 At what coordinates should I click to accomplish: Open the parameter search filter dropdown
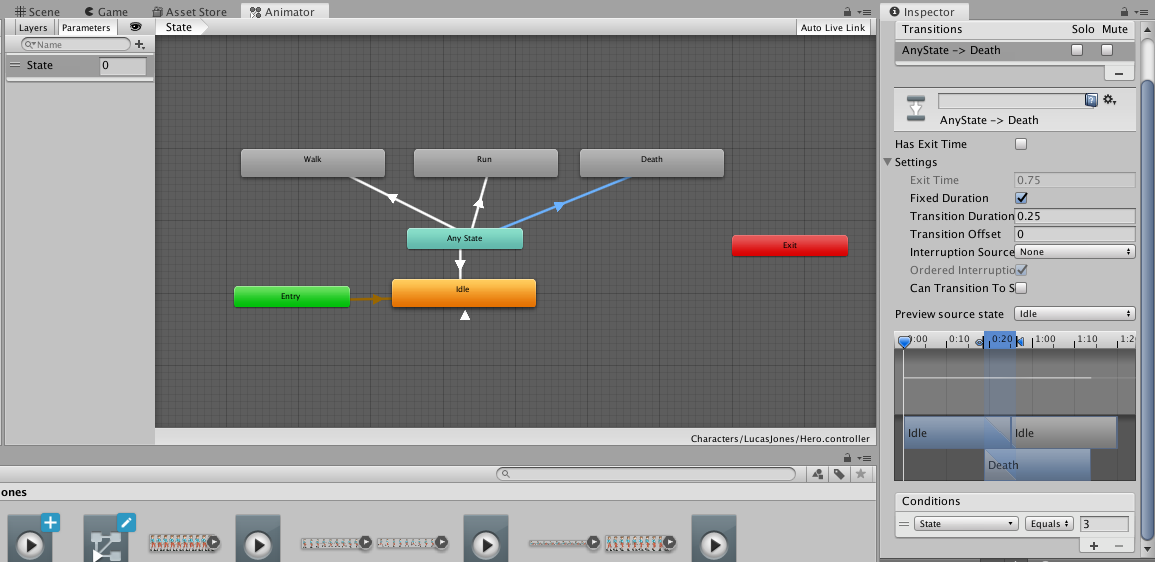click(x=31, y=45)
